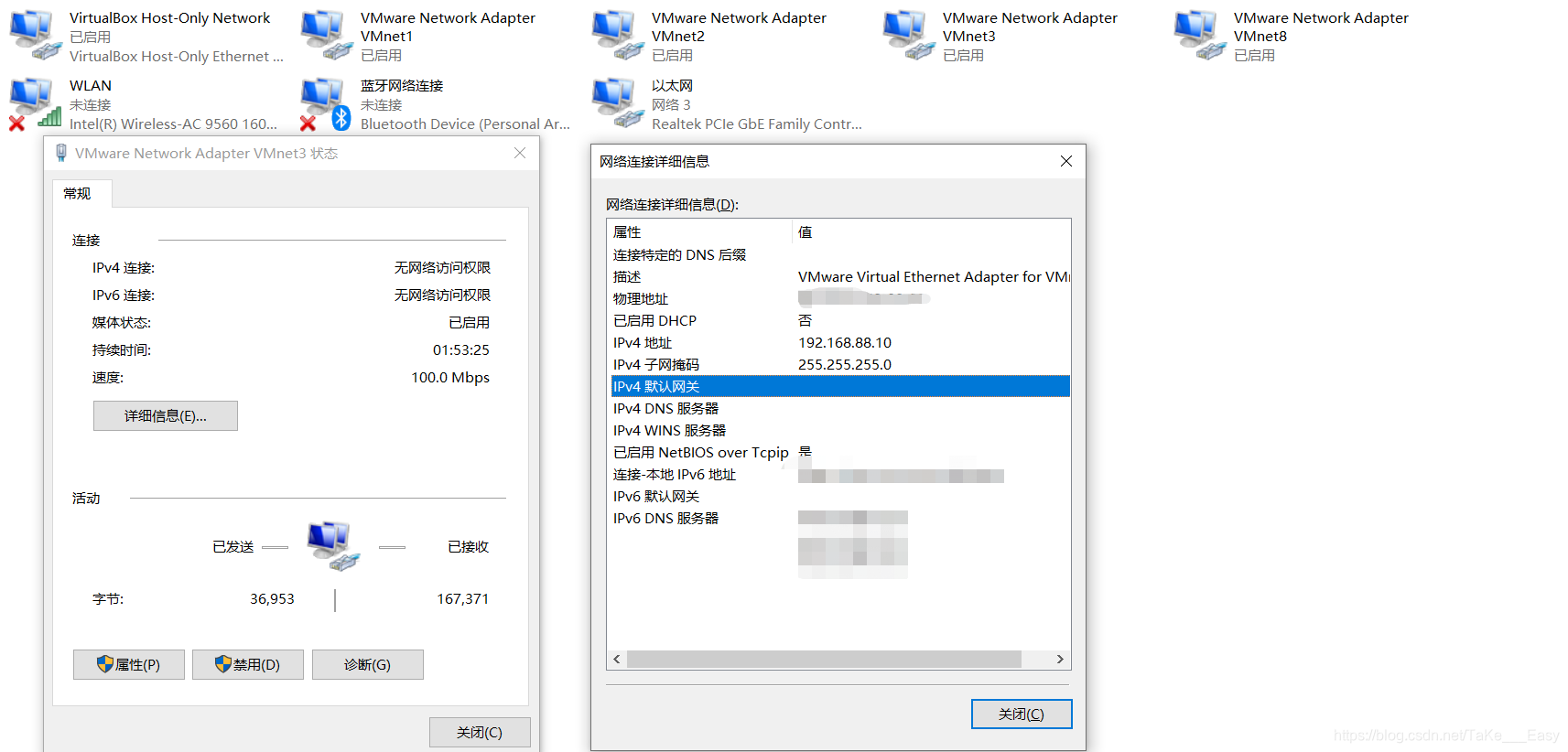Select the IPv4 WINS 服务器 row
The height and width of the screenshot is (752, 1568).
click(x=840, y=430)
